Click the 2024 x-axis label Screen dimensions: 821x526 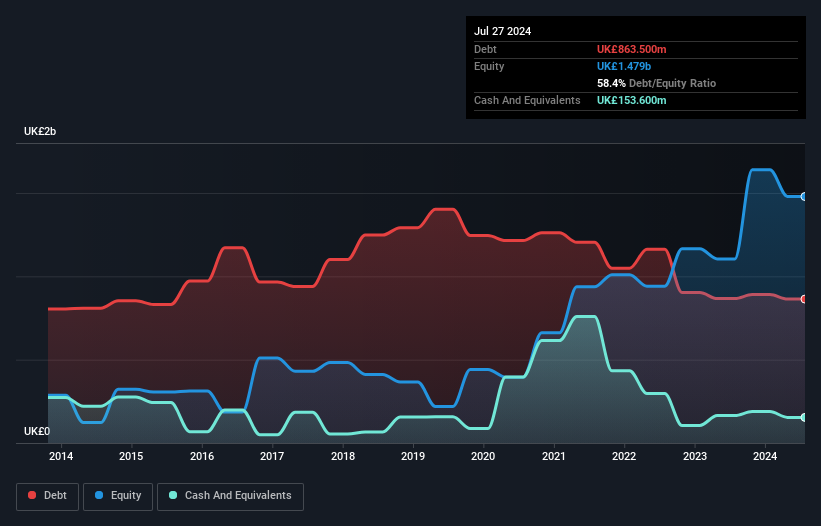(x=765, y=456)
